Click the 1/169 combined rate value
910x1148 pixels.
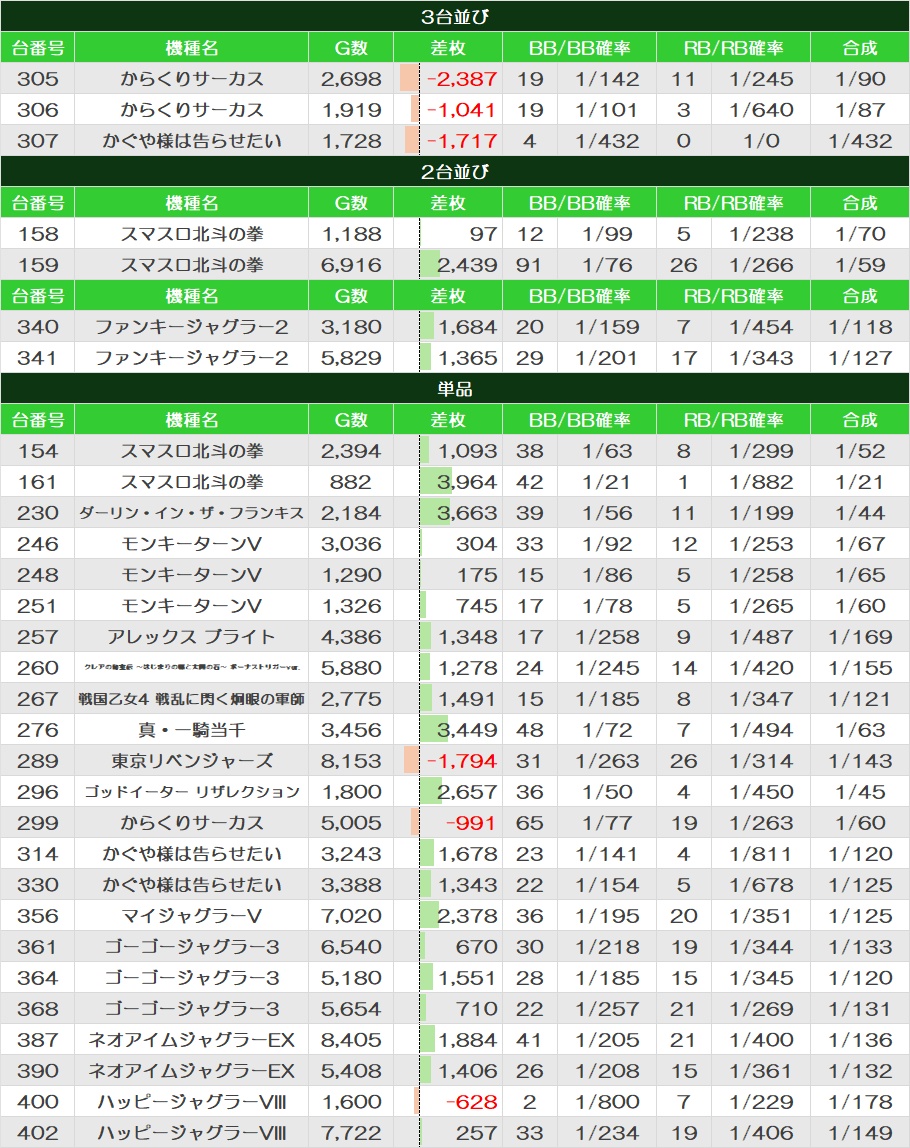point(860,637)
